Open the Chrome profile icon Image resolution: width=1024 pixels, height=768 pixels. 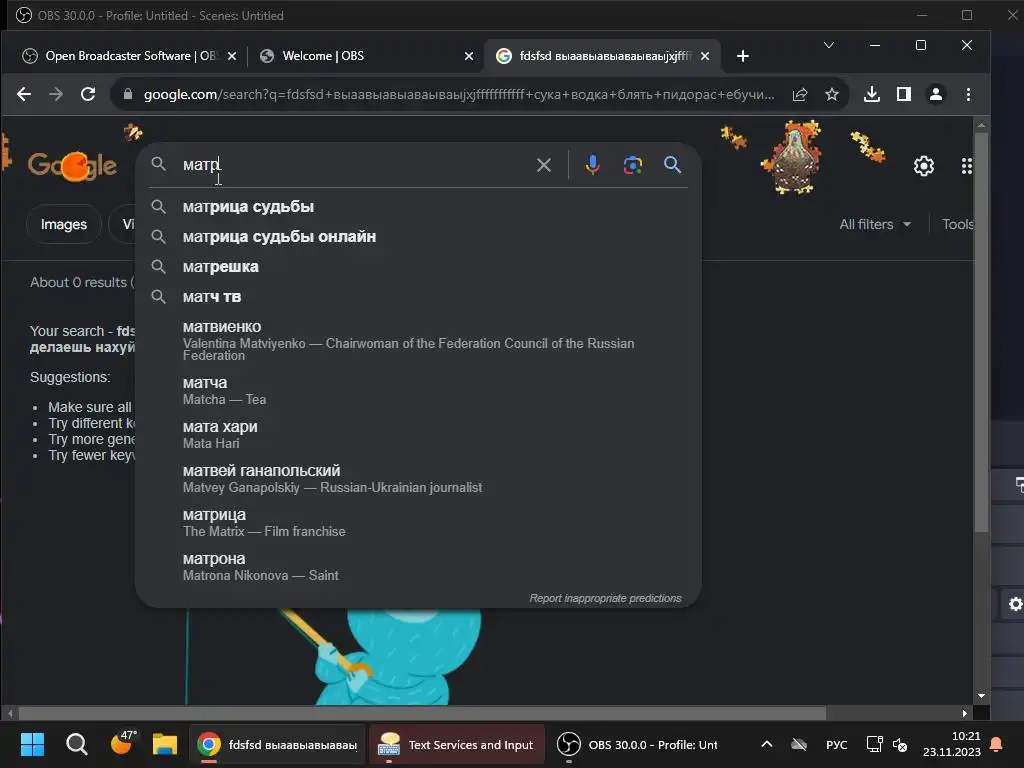[x=936, y=95]
